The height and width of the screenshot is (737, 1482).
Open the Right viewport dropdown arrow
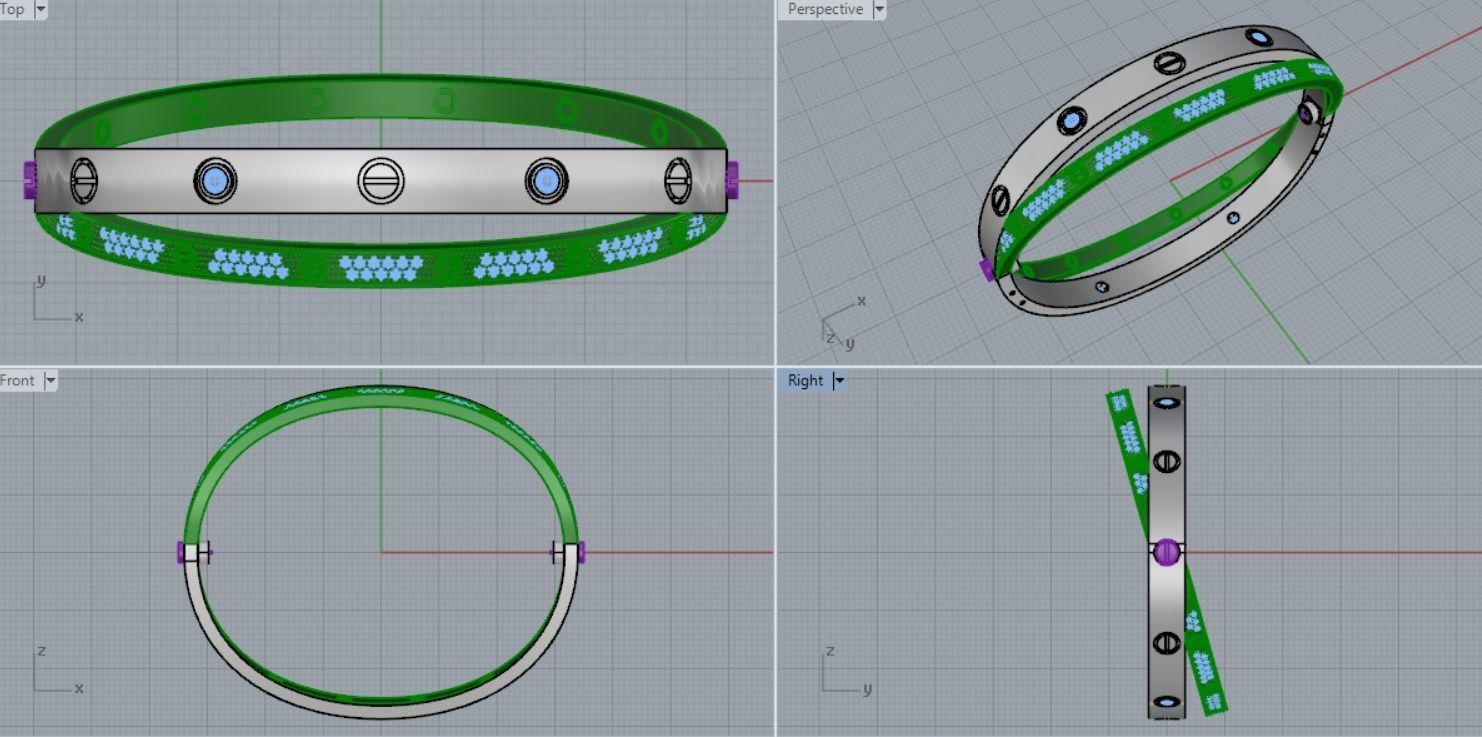[839, 380]
